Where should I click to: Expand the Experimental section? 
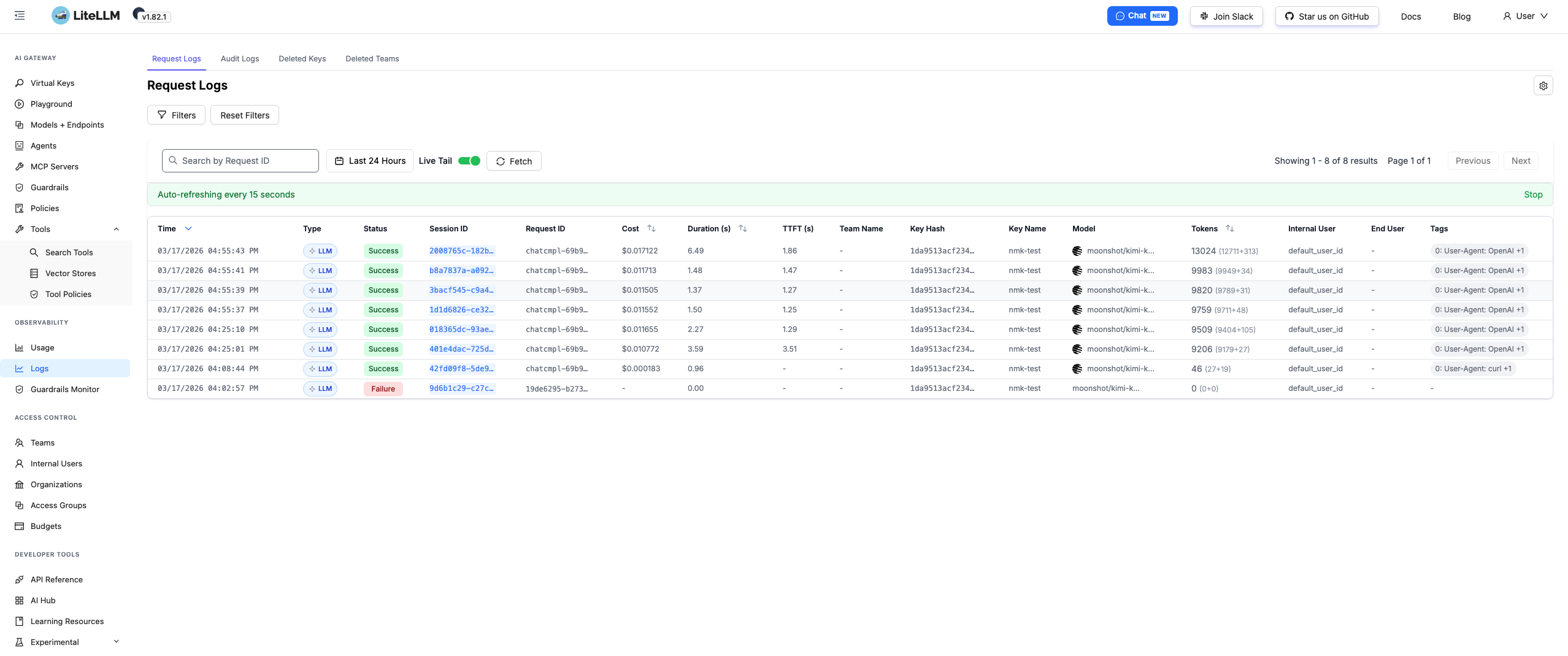117,642
